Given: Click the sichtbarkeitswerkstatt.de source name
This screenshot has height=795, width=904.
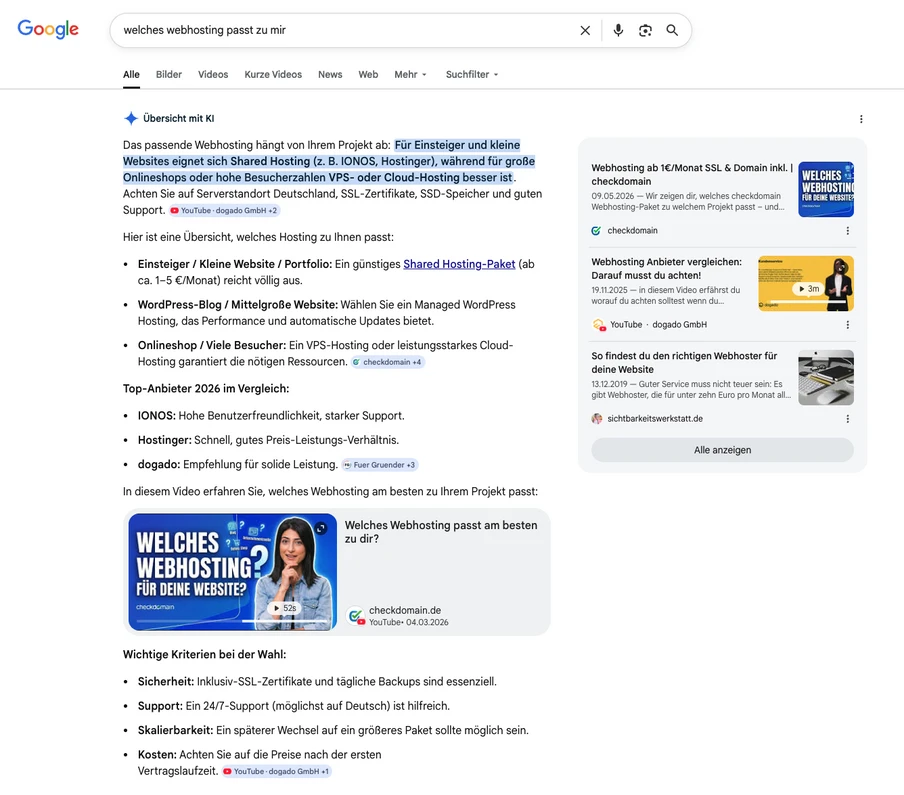Looking at the screenshot, I should [655, 419].
